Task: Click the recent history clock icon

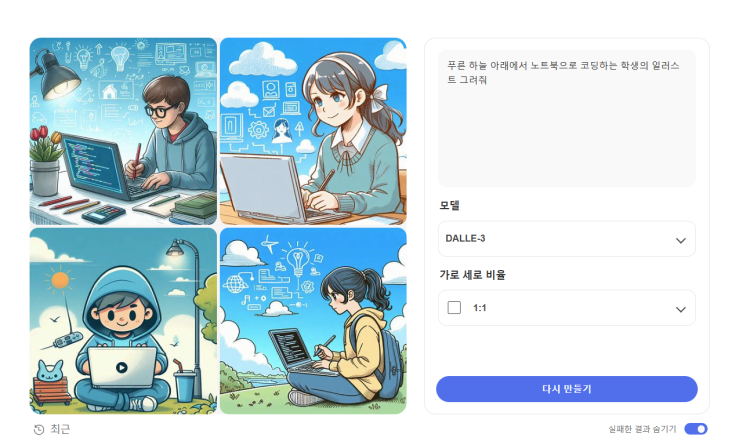Action: coord(39,429)
